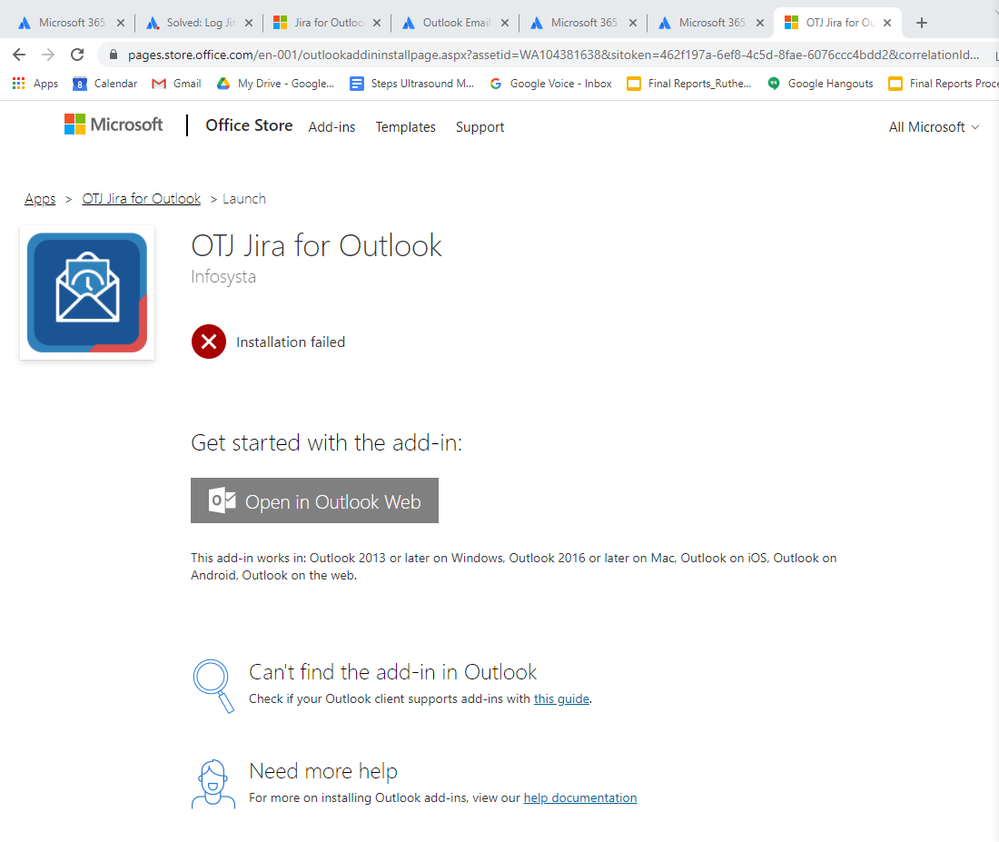
Task: Open the Calendar bookmark
Action: (x=104, y=83)
